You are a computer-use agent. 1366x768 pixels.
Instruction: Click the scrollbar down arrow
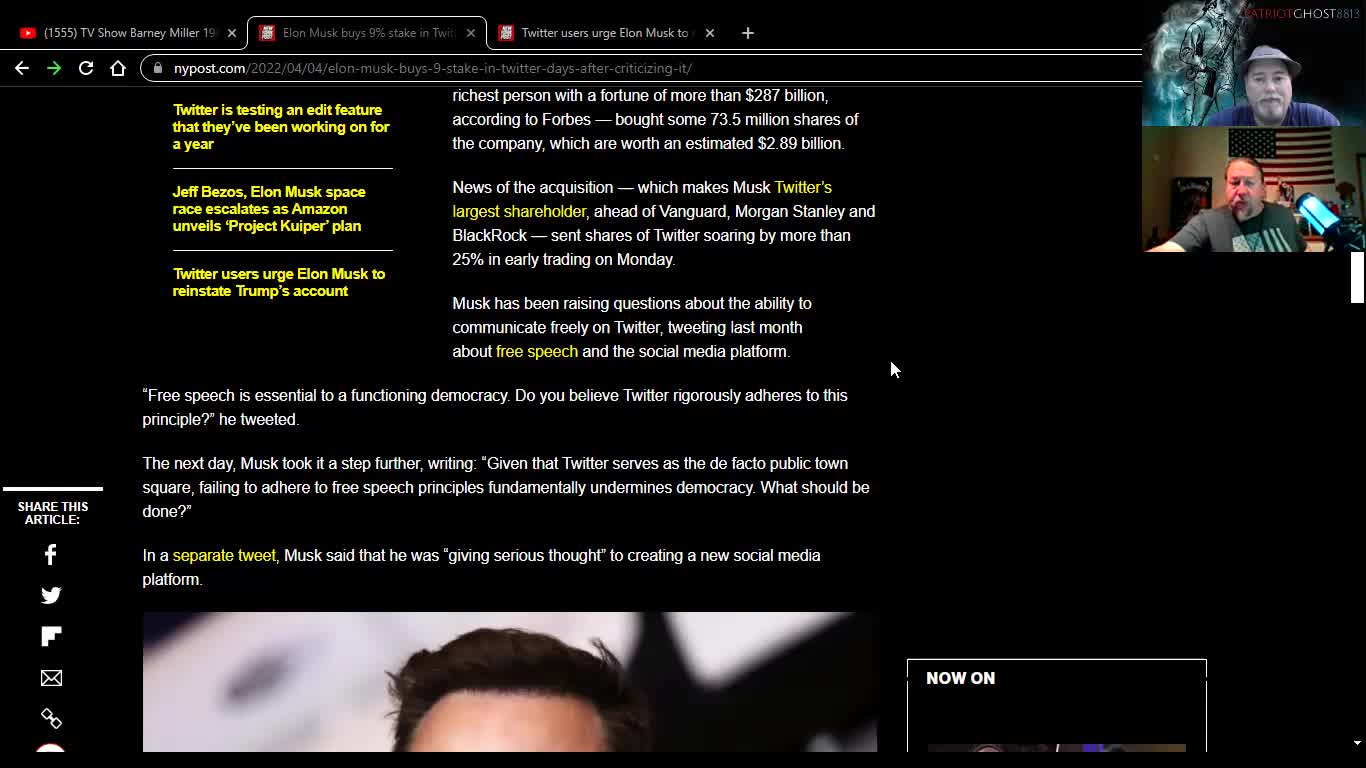point(1357,743)
